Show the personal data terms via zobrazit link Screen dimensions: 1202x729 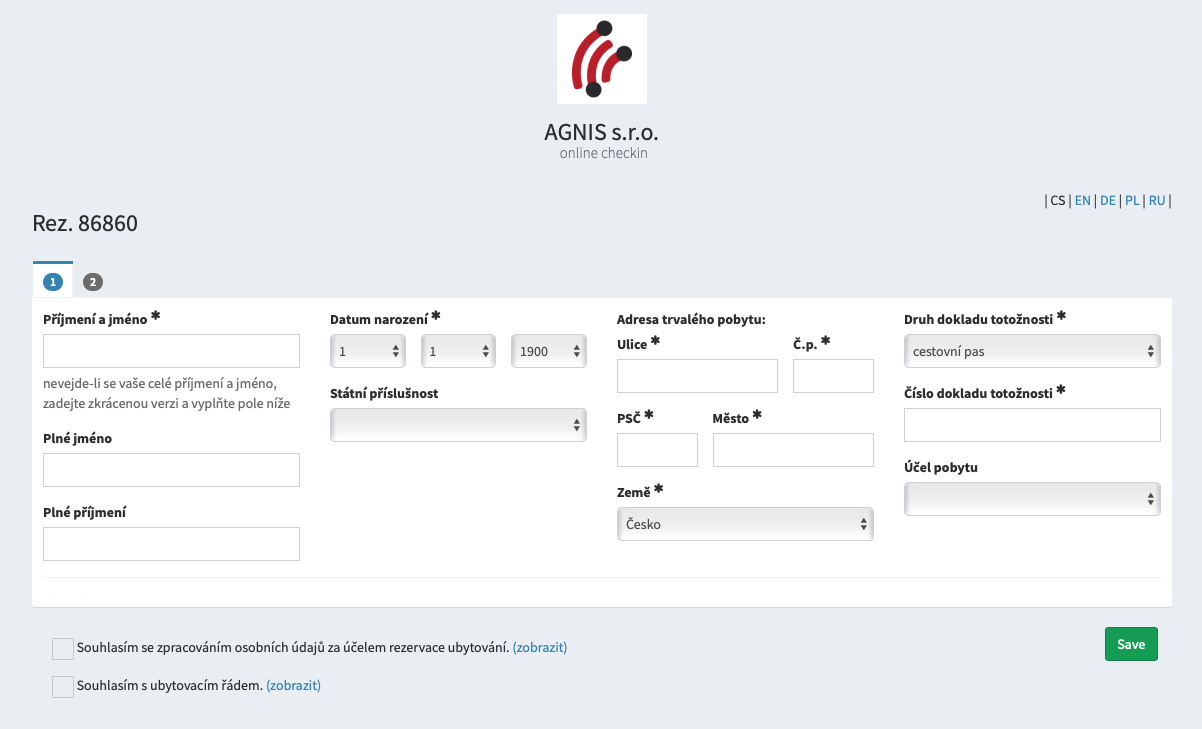pos(540,648)
